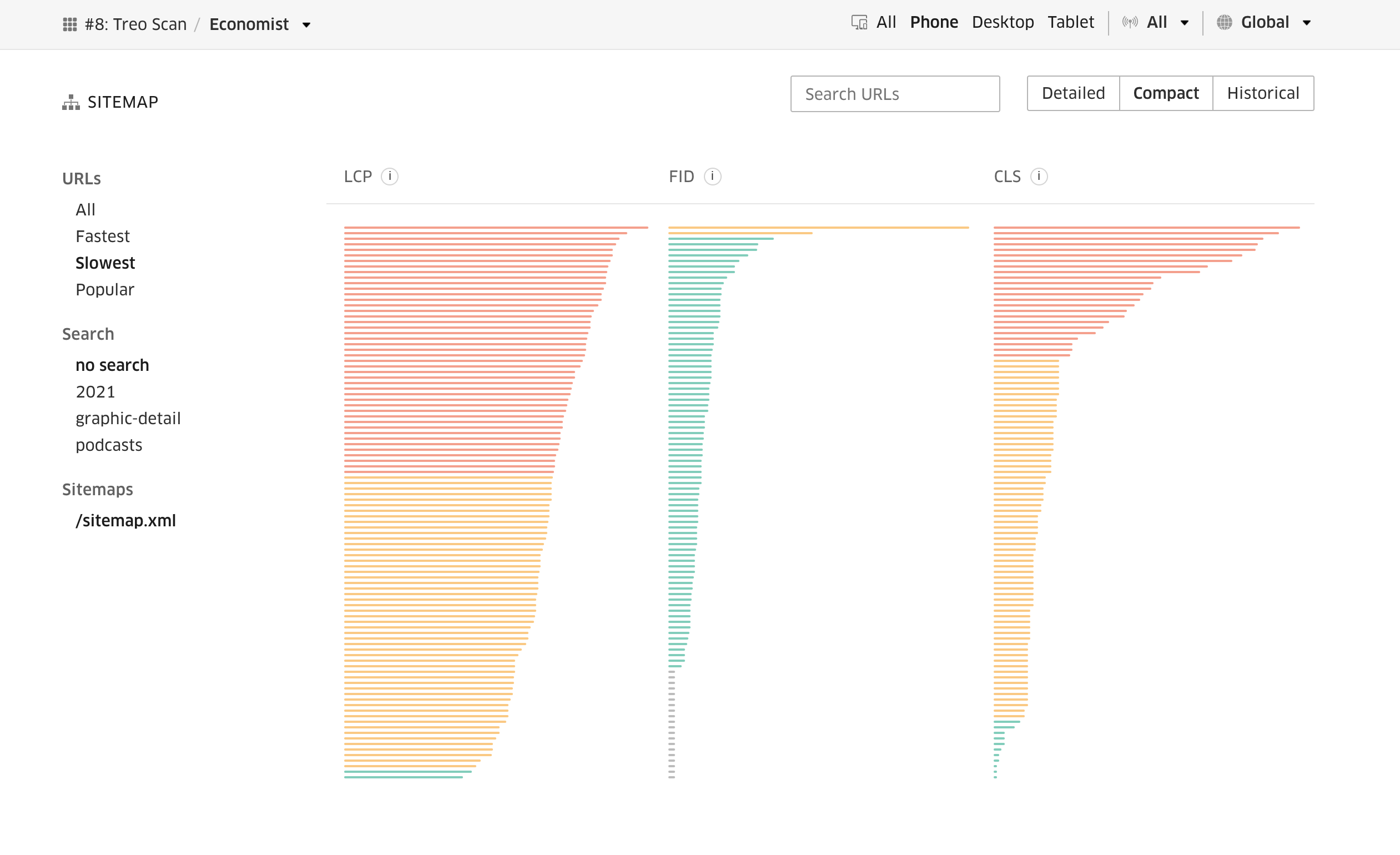Enable the Historical view mode

(1262, 93)
